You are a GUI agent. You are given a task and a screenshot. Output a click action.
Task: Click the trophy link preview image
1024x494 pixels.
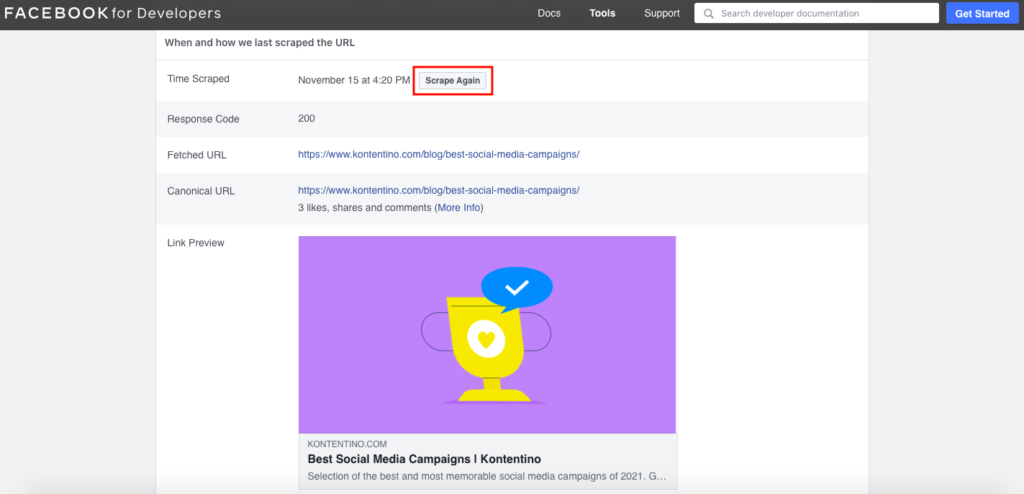tap(487, 335)
